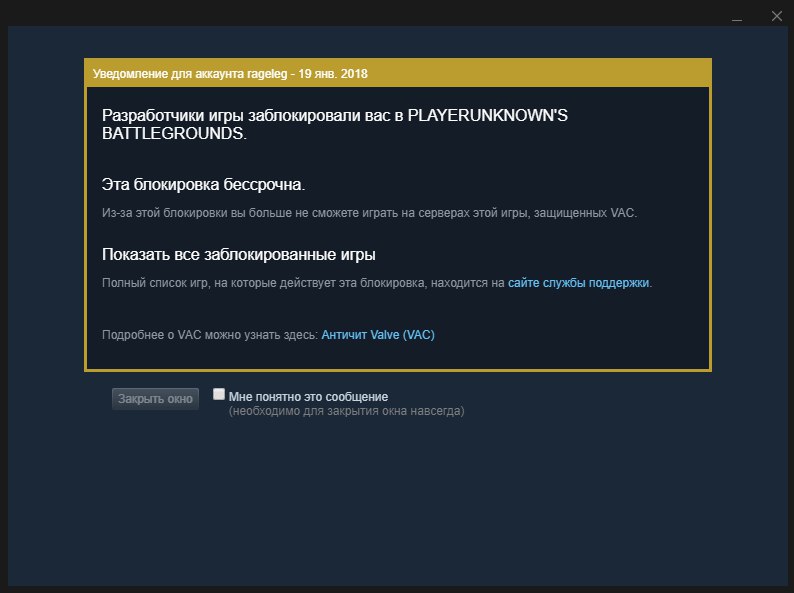
Task: Click the text 'Подробнее о VAC можно узнать здесь:'
Action: (x=210, y=335)
